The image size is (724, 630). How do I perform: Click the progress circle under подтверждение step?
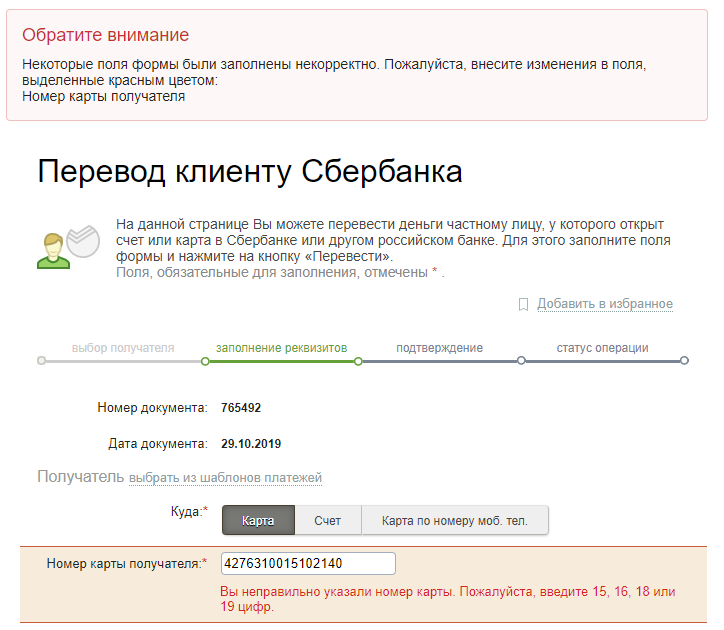pyautogui.click(x=521, y=360)
